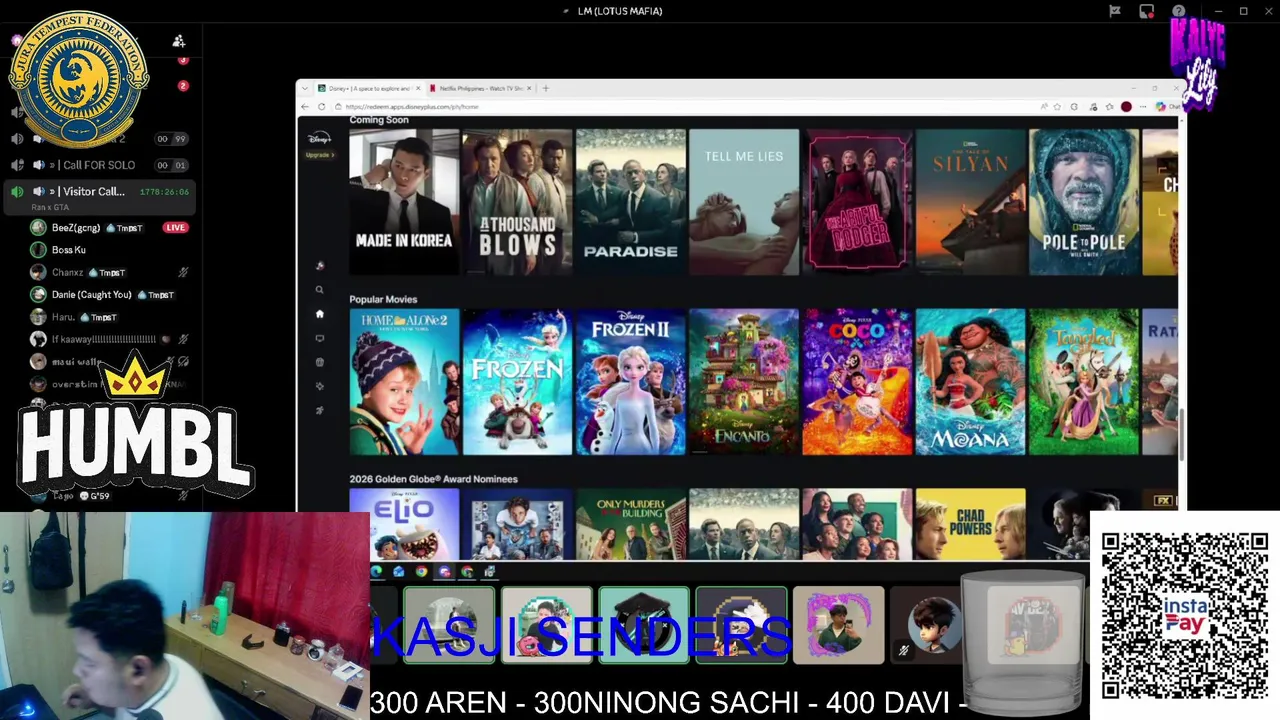Click the add member icon in Discord header
The width and height of the screenshot is (1280, 720).
pyautogui.click(x=179, y=41)
